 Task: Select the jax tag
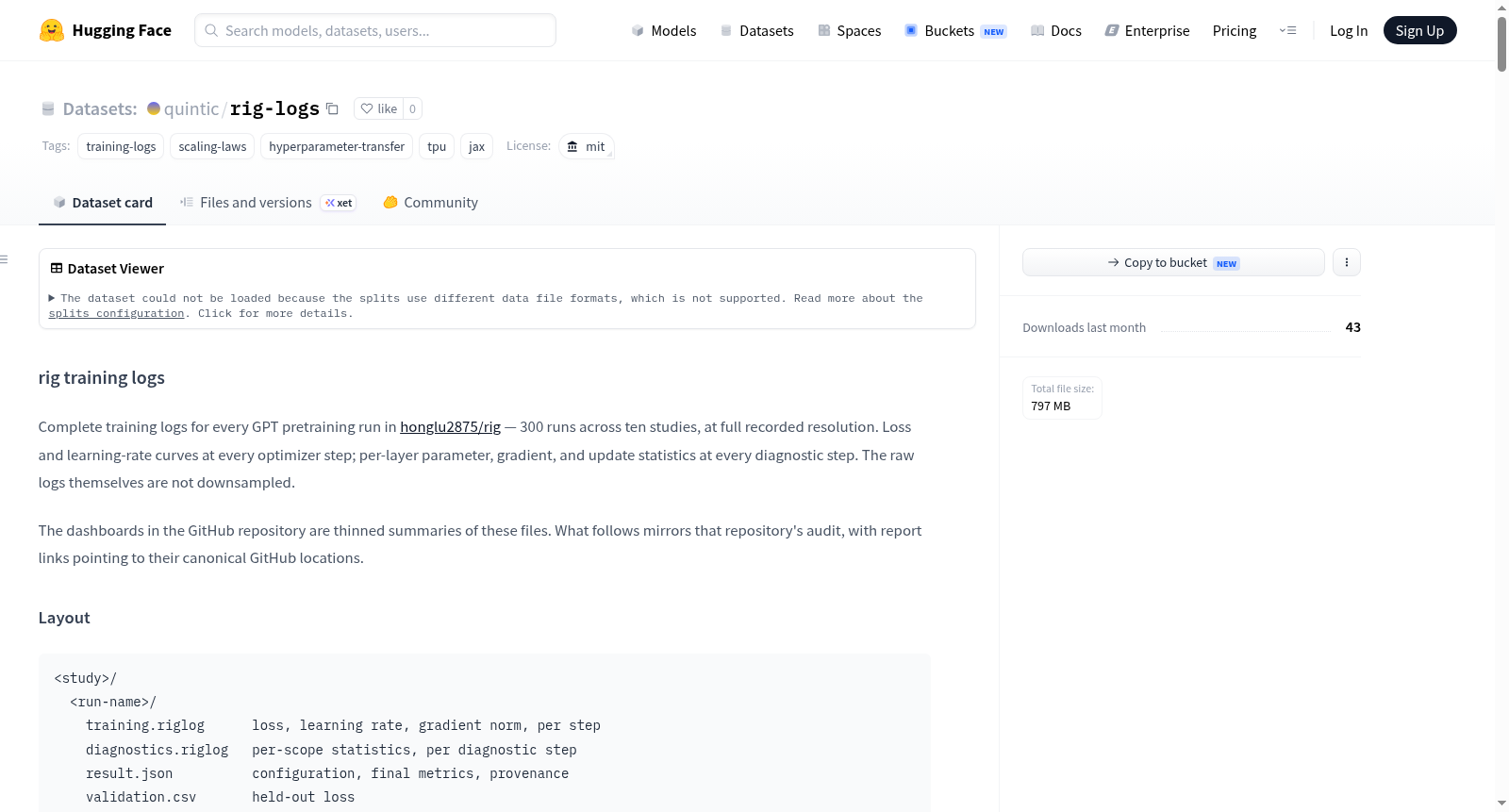coord(476,146)
